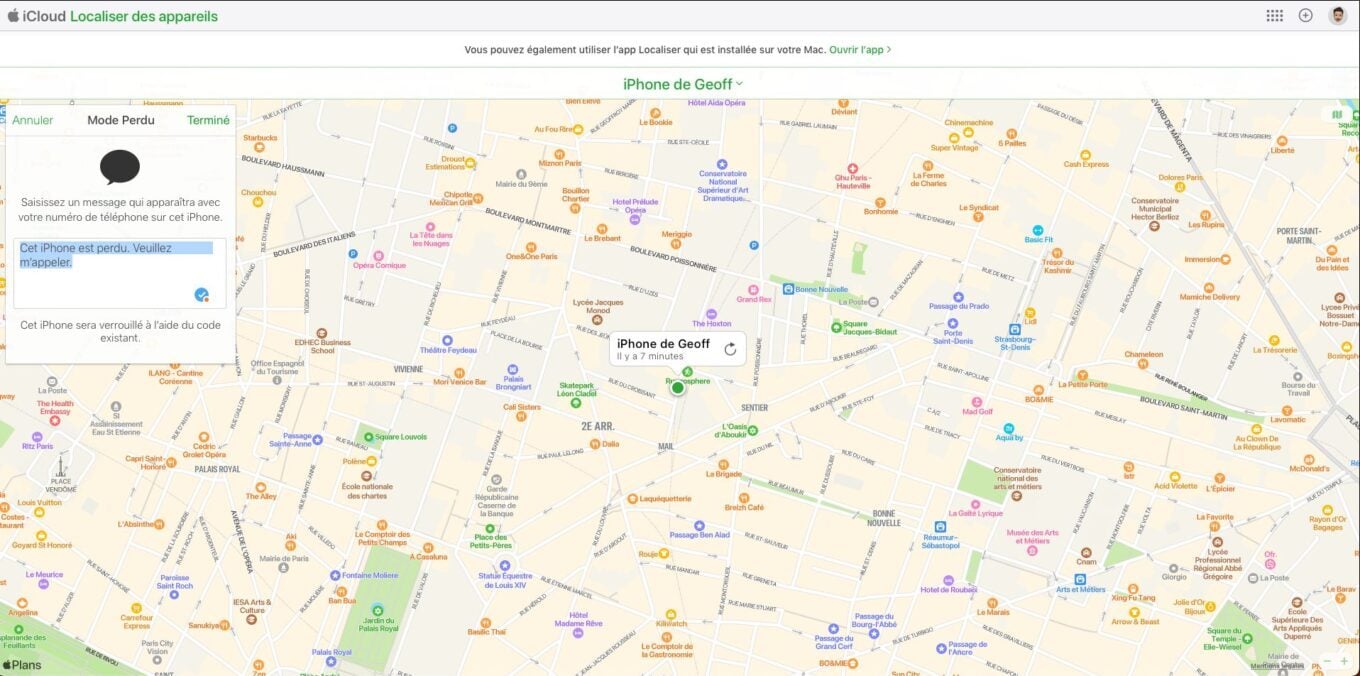The height and width of the screenshot is (676, 1360).
Task: Select the Réaumur-Sébastopol metro marker
Action: (x=939, y=526)
